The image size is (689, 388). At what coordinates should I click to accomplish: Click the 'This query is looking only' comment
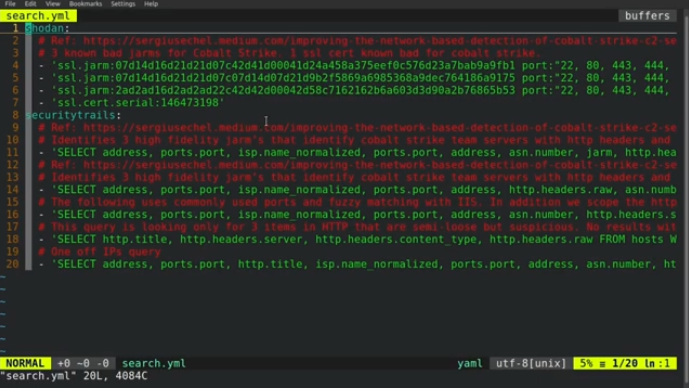357,227
